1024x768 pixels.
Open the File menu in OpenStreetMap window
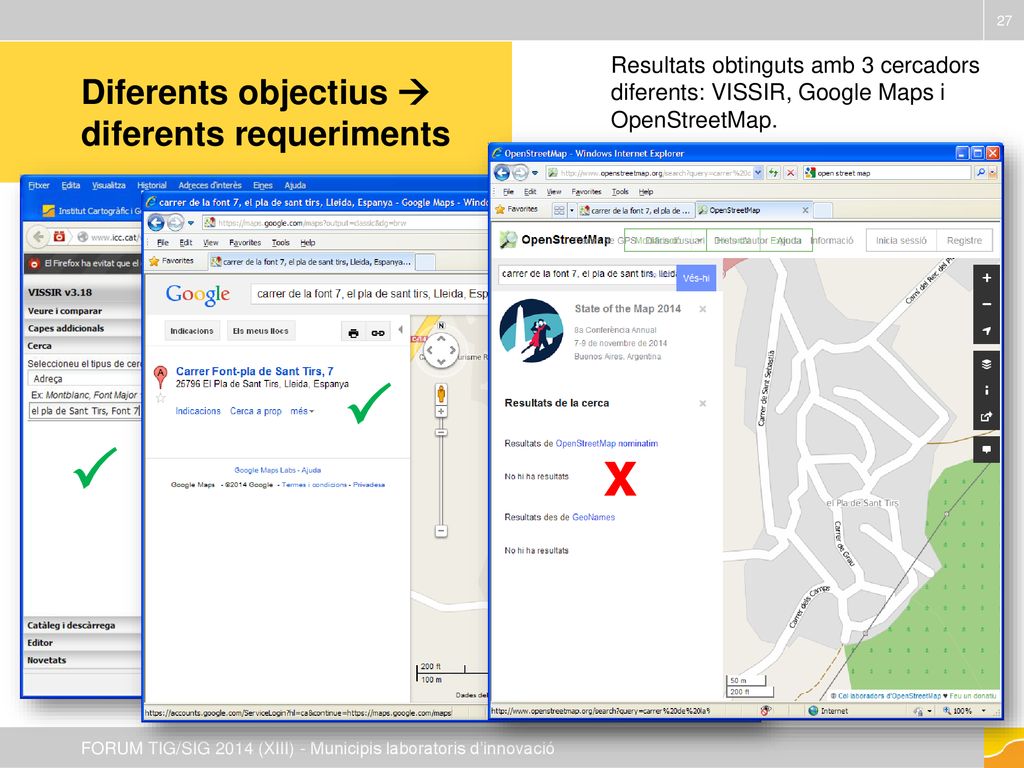tap(508, 192)
